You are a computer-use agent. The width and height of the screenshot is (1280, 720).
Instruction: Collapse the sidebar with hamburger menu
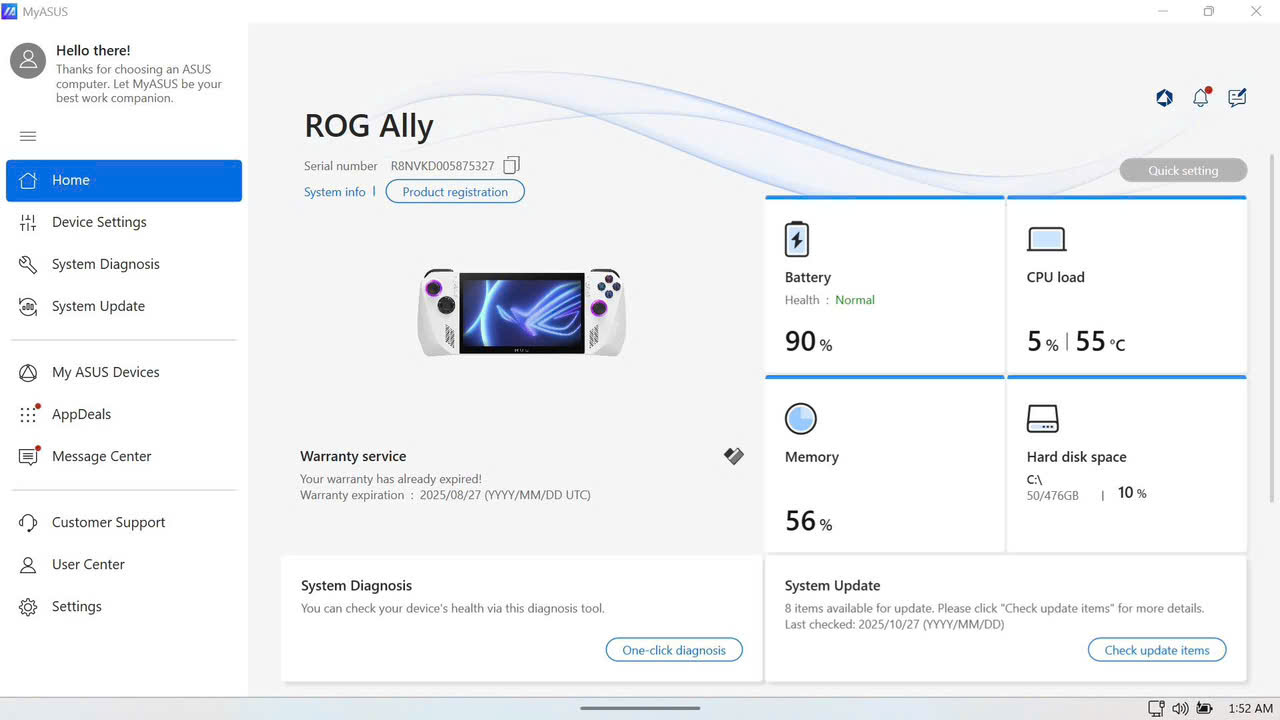[28, 136]
